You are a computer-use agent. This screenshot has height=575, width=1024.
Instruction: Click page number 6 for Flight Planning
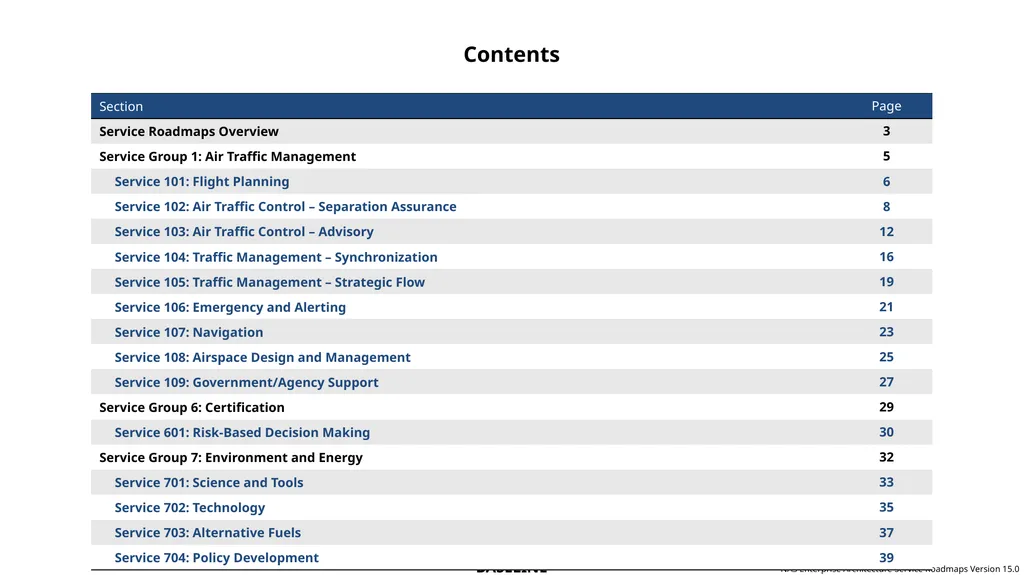[886, 182]
